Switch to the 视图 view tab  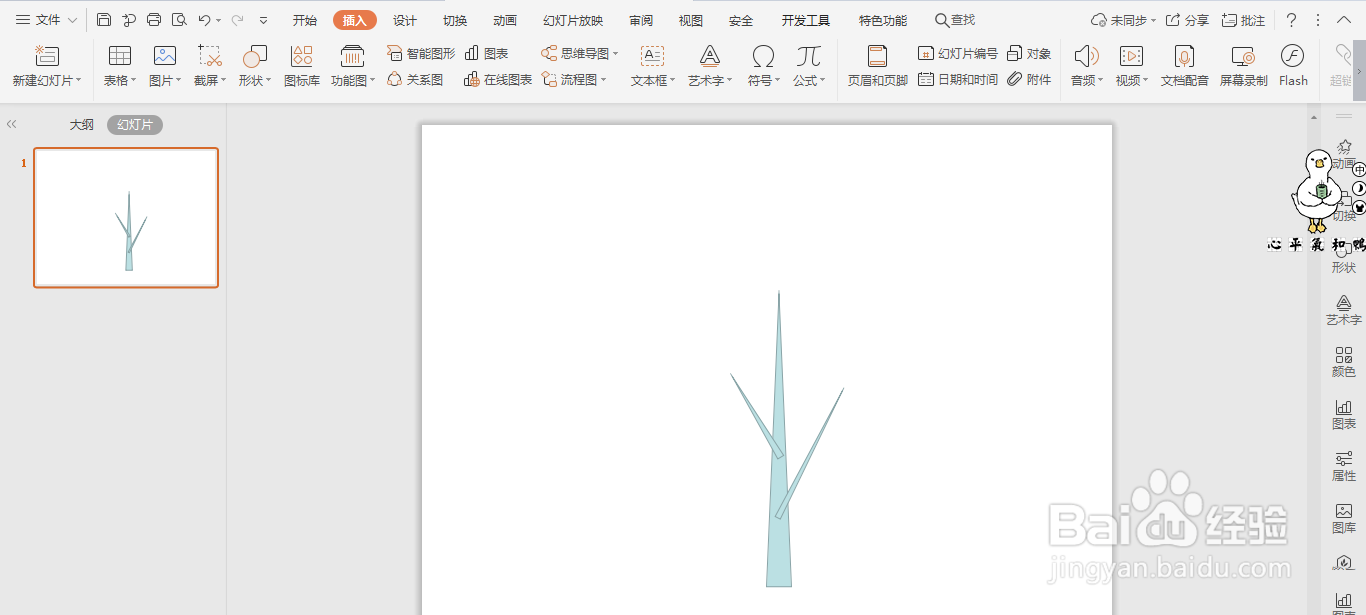[x=690, y=20]
